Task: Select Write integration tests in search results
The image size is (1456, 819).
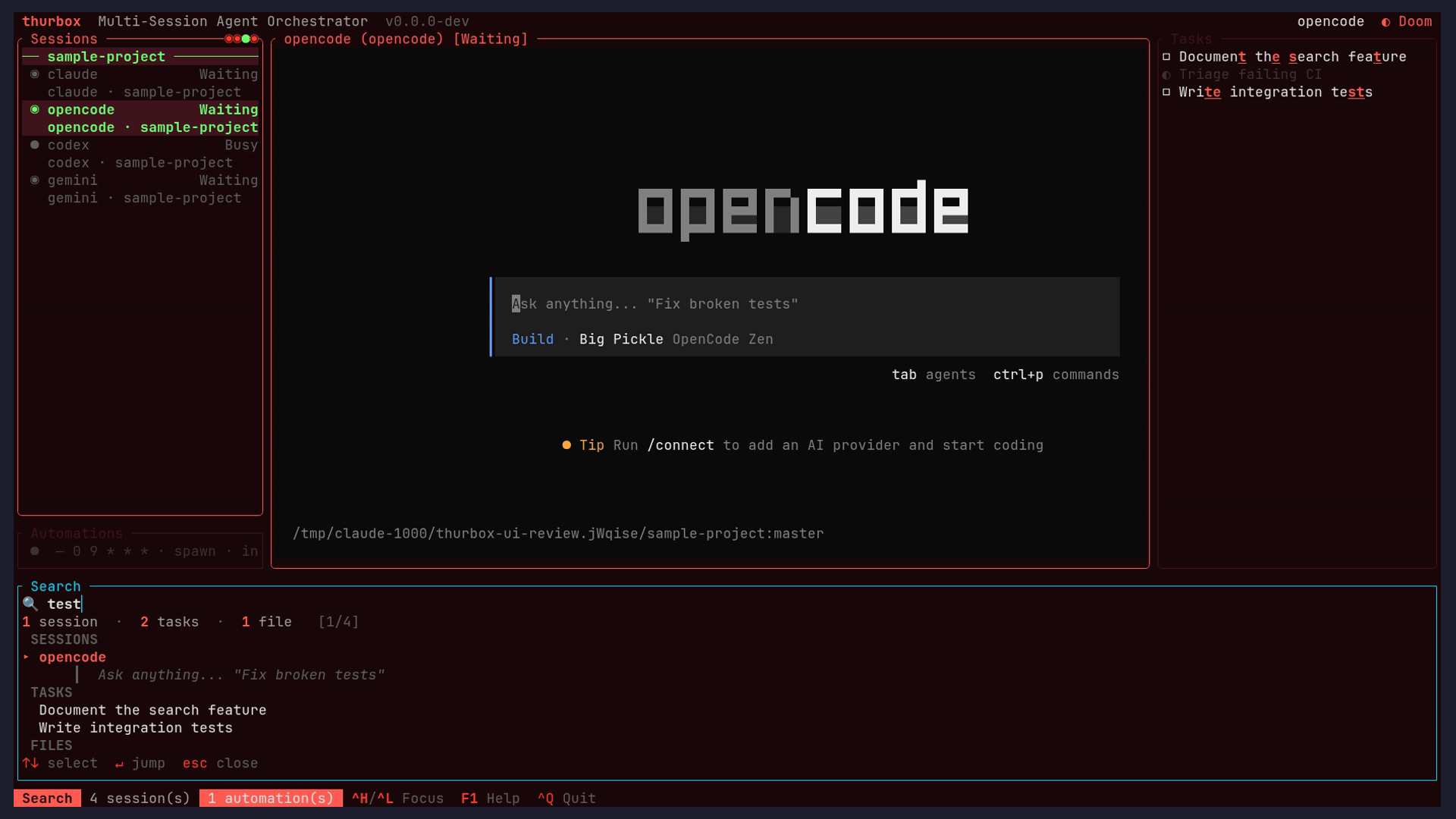Action: click(x=136, y=728)
